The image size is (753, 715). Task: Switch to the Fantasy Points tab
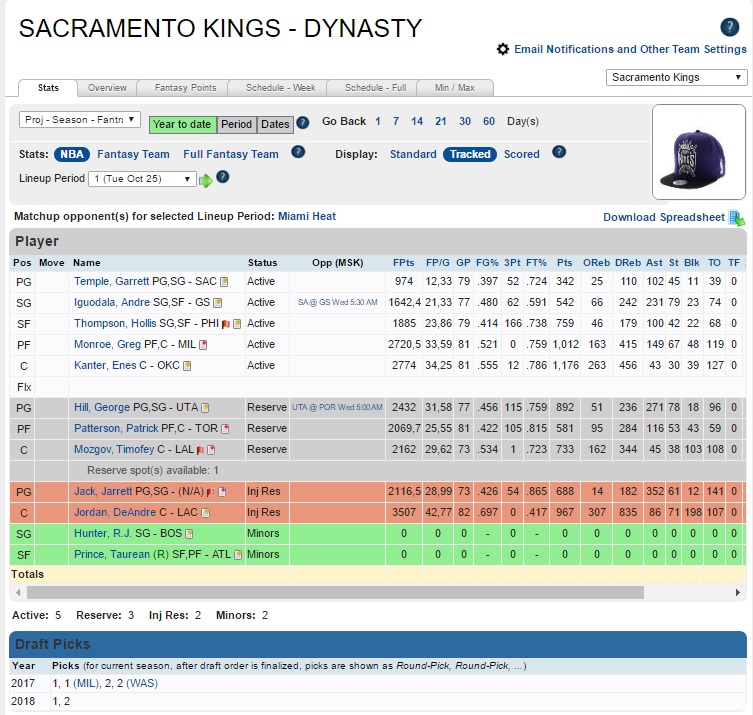[185, 88]
